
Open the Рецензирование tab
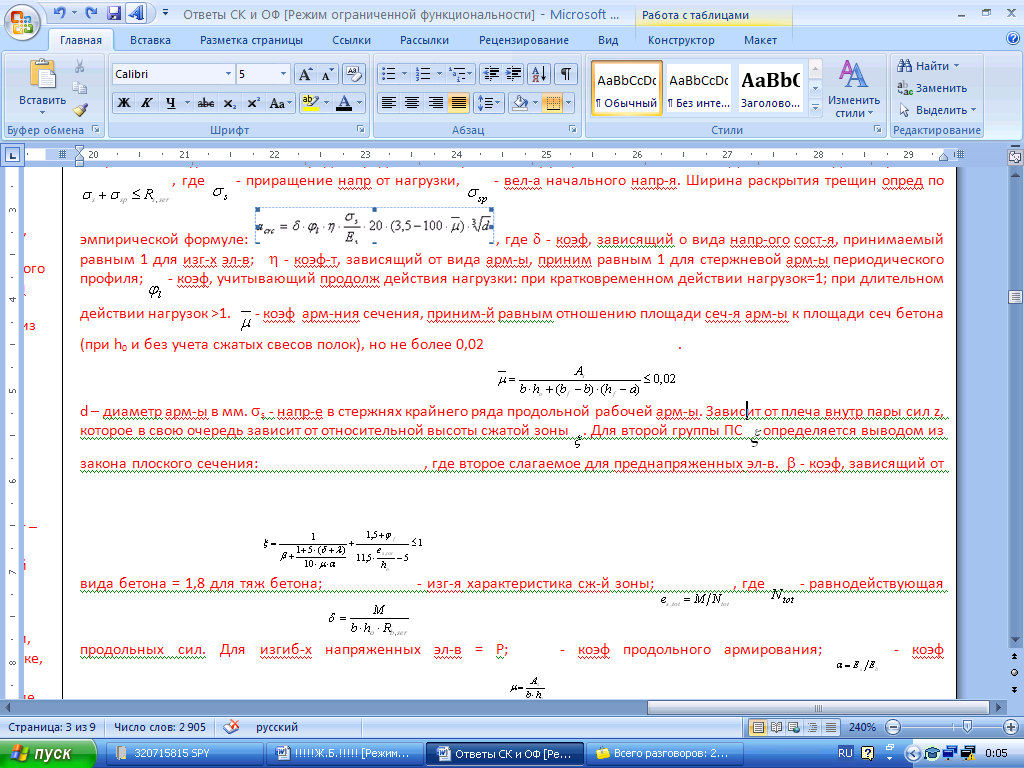[x=524, y=40]
